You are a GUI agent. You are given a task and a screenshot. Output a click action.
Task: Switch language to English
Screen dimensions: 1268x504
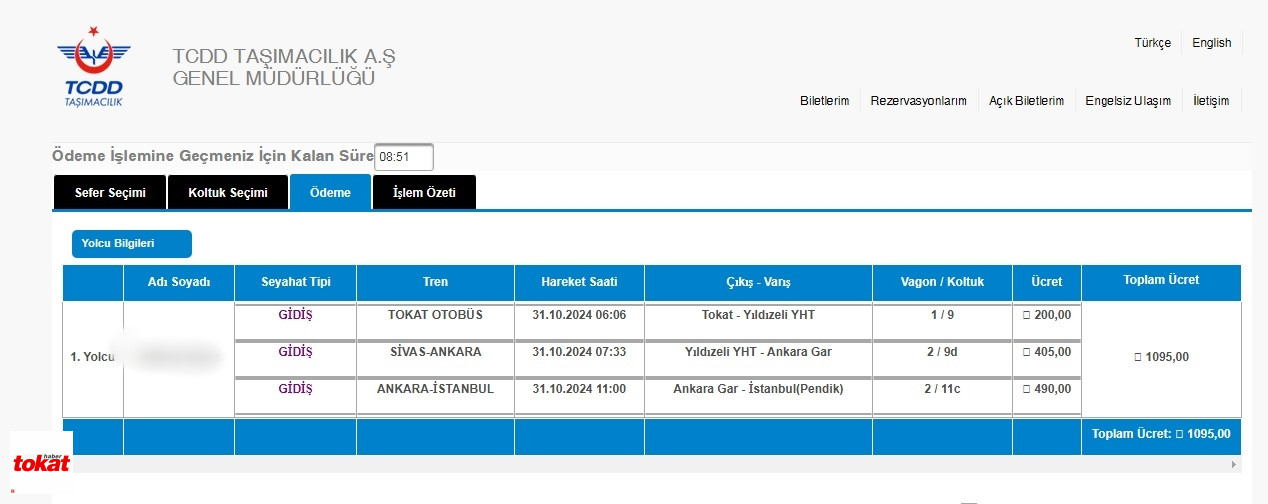[x=1212, y=43]
